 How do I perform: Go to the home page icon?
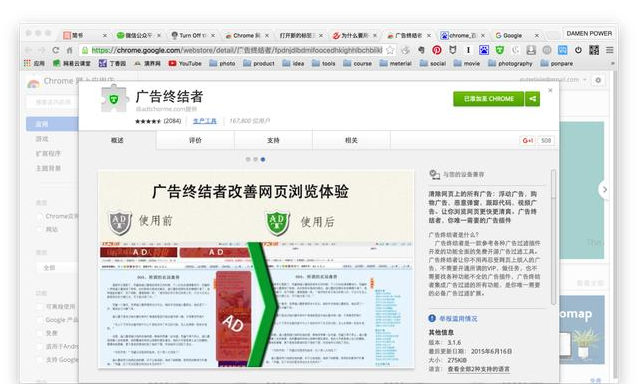click(69, 50)
